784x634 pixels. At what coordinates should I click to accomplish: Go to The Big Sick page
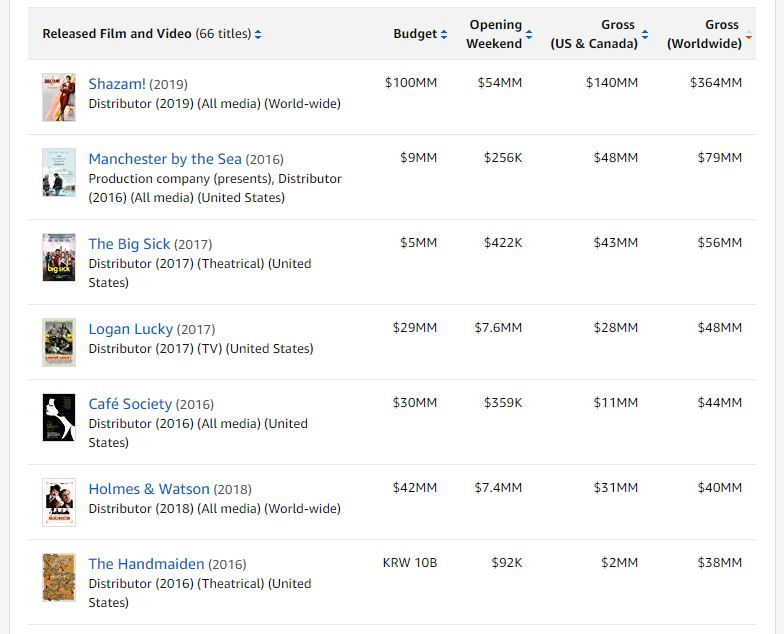click(x=129, y=244)
